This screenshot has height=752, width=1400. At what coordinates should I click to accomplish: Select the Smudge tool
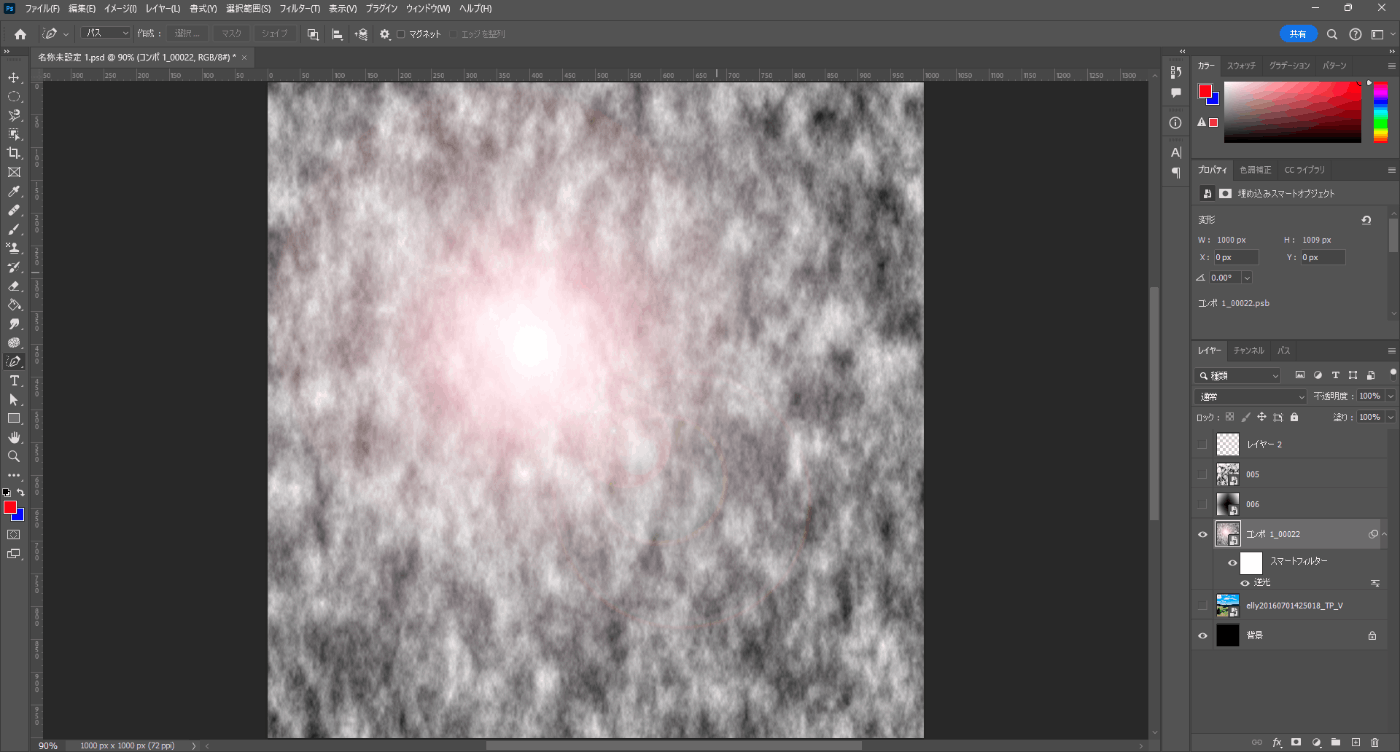(x=14, y=324)
